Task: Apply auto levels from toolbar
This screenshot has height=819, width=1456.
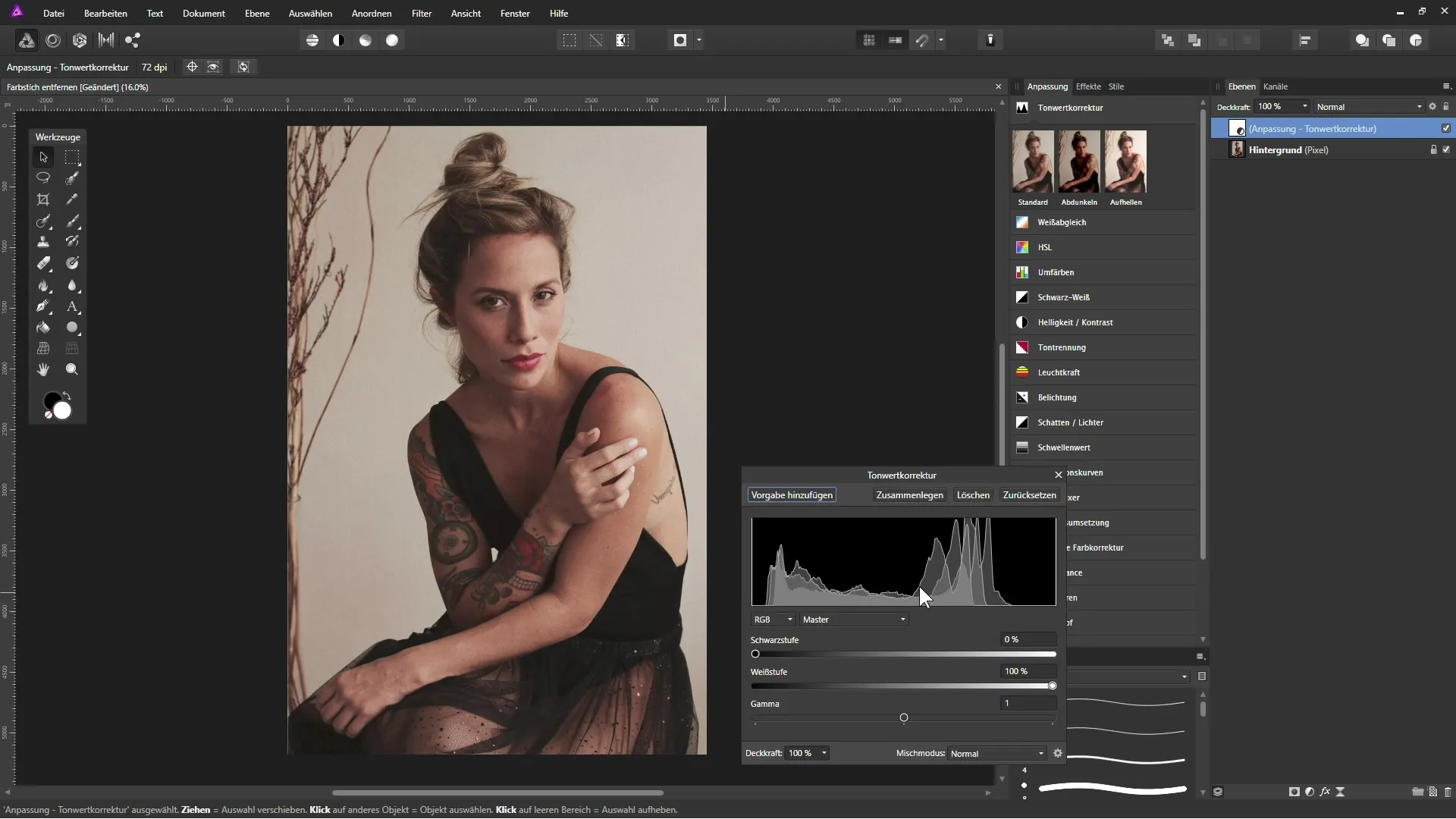Action: tap(312, 40)
